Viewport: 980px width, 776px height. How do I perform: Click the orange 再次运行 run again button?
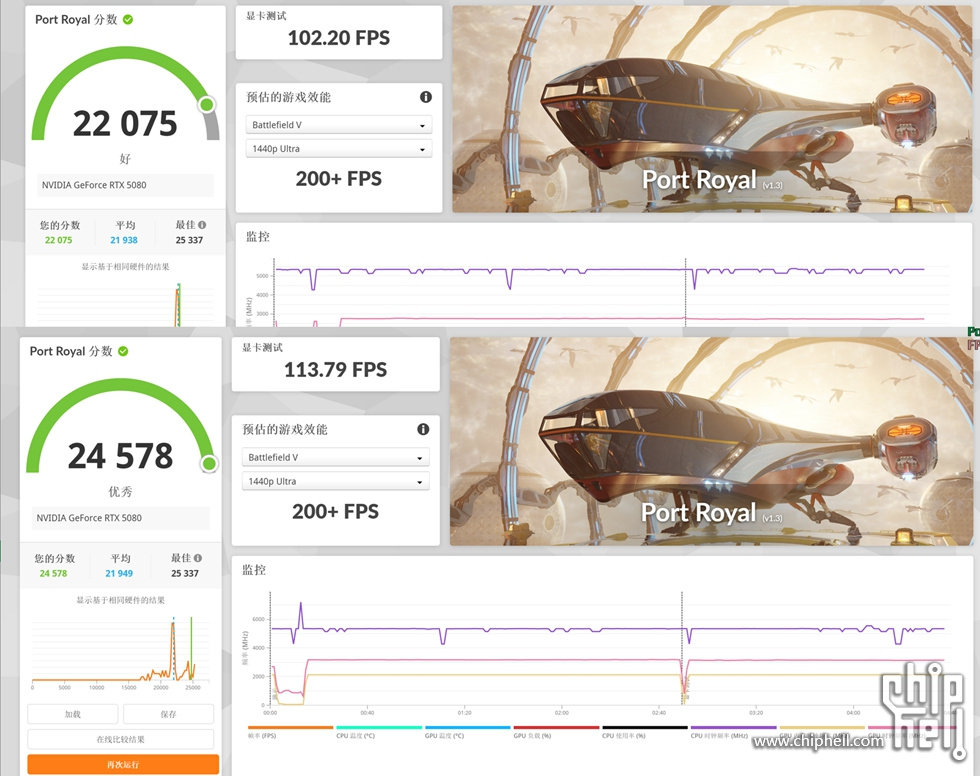(123, 765)
